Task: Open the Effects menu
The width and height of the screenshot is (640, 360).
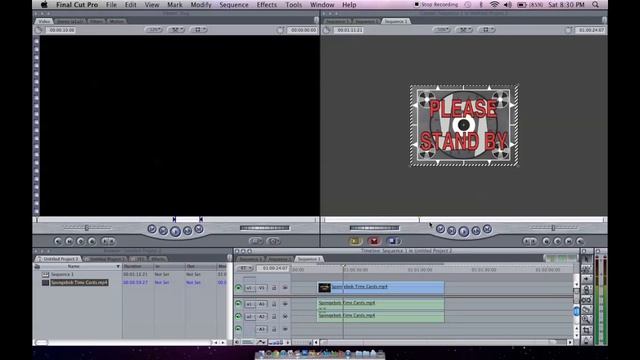Action: (x=267, y=5)
